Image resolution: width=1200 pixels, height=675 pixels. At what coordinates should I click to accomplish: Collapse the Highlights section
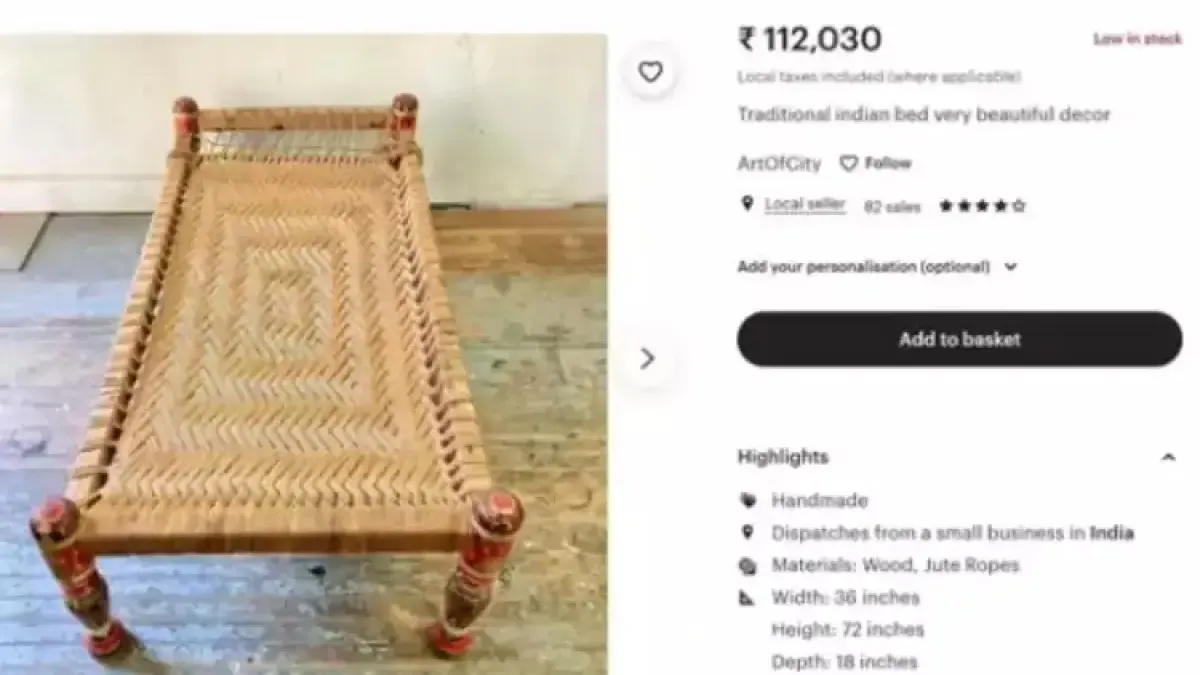pos(1168,456)
